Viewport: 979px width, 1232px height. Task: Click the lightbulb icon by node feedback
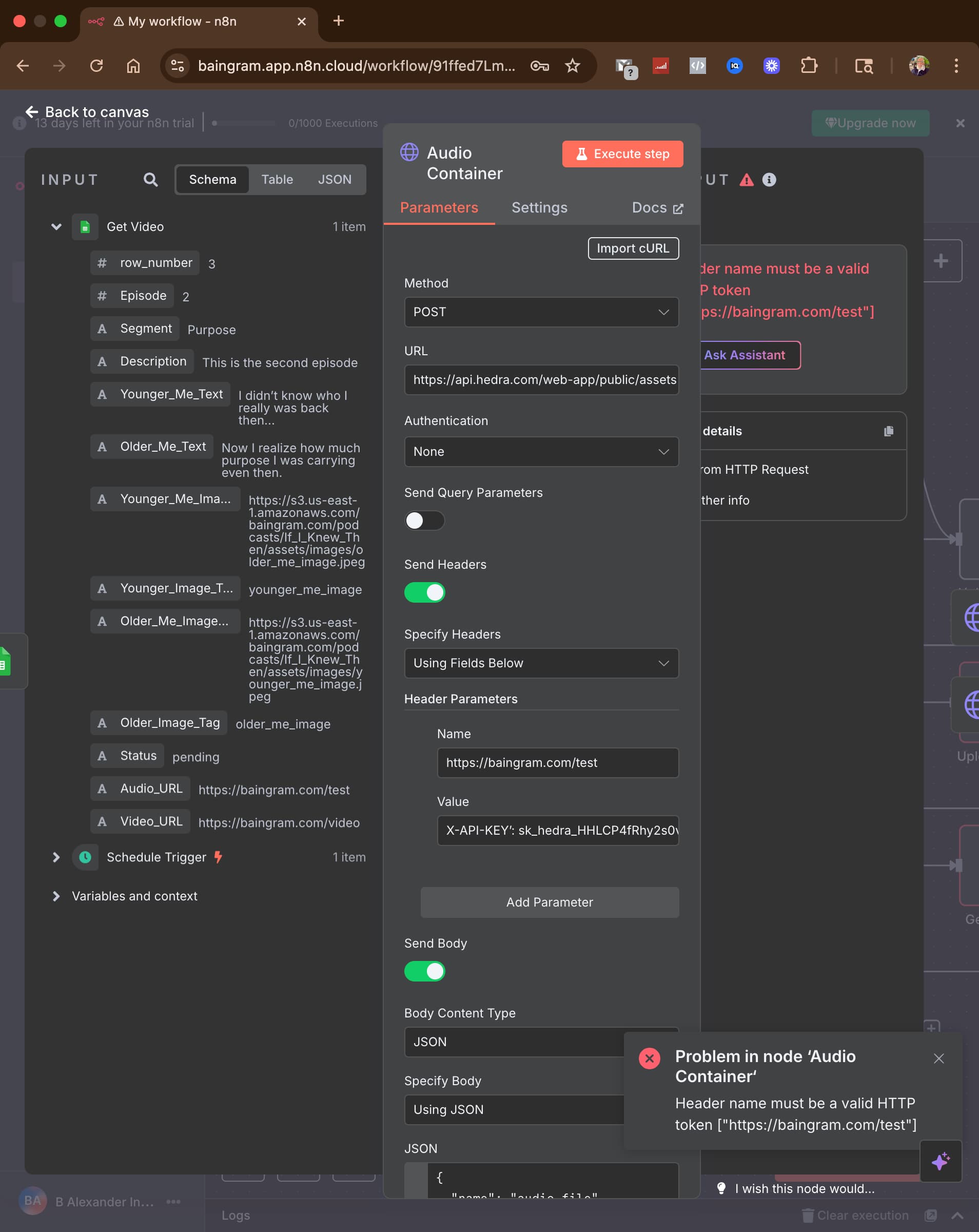pyautogui.click(x=721, y=1188)
